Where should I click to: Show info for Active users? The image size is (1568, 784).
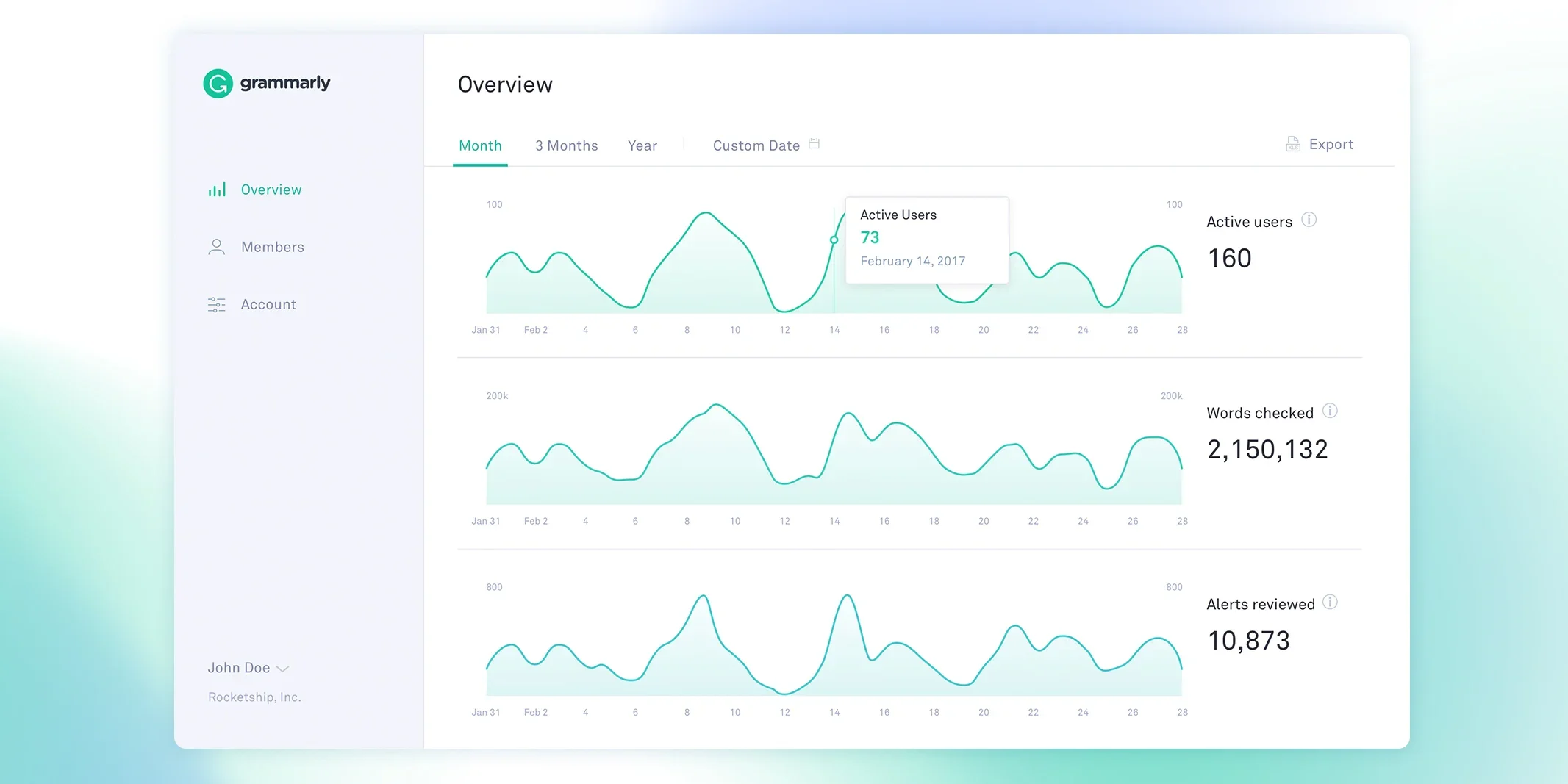tap(1309, 220)
